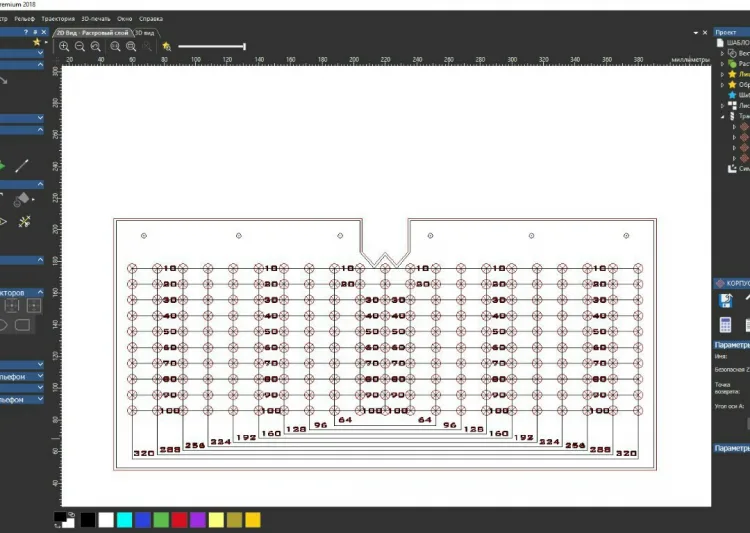Viewport: 750px width, 533px height.
Task: Expand the green bitmaps node in the Project tree
Action: (722, 64)
